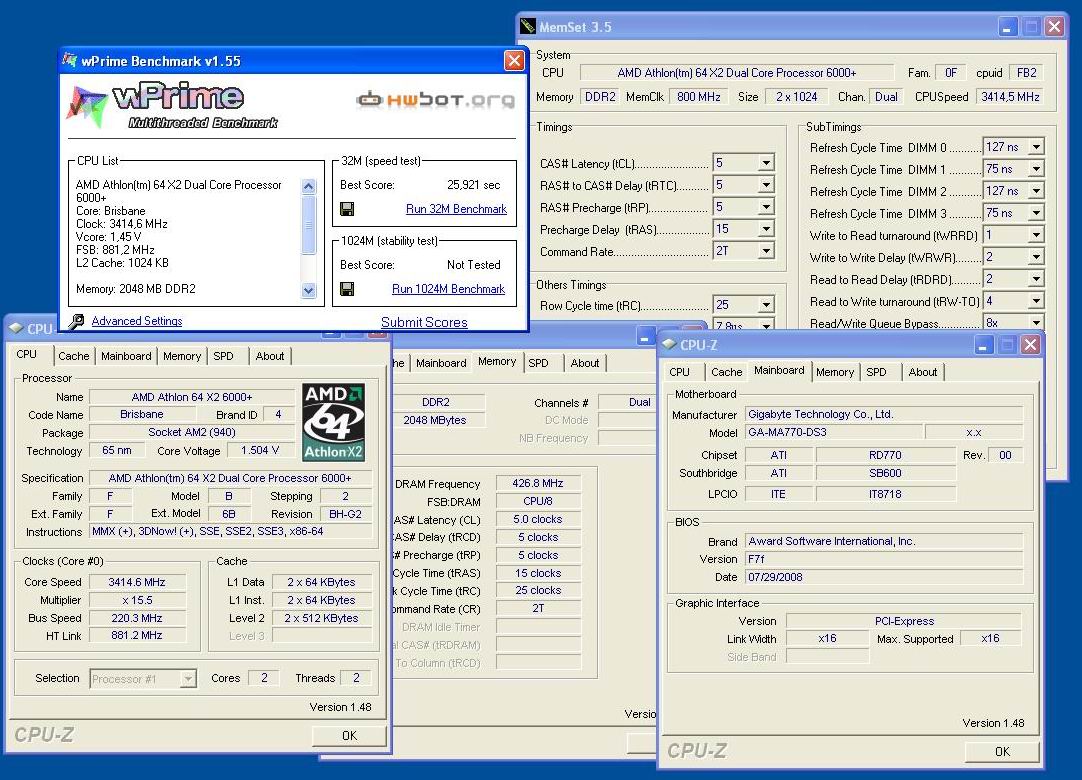The height and width of the screenshot is (780, 1082).
Task: Click Submit Scores link
Action: 424,322
